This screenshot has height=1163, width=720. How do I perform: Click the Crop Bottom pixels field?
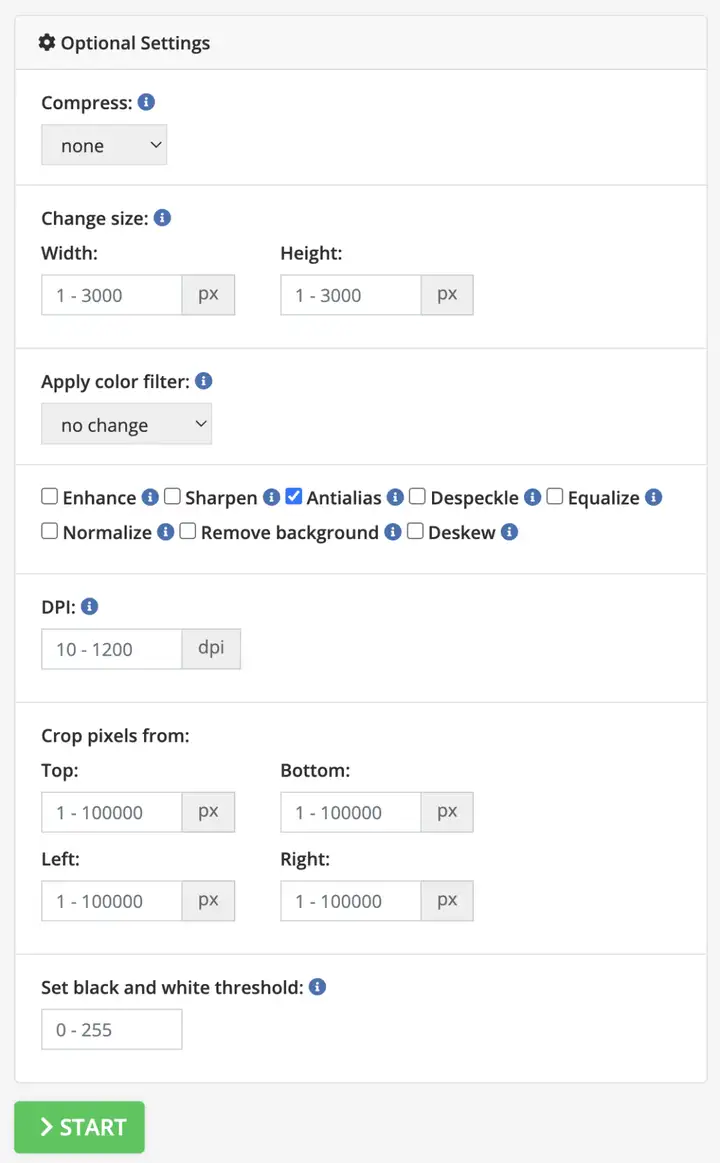point(351,811)
